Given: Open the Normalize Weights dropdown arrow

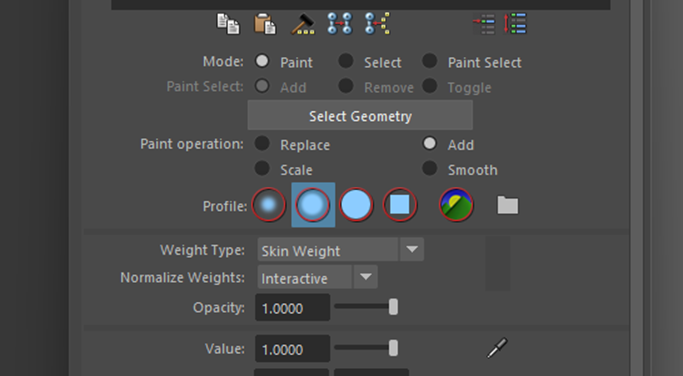Looking at the screenshot, I should [x=365, y=277].
